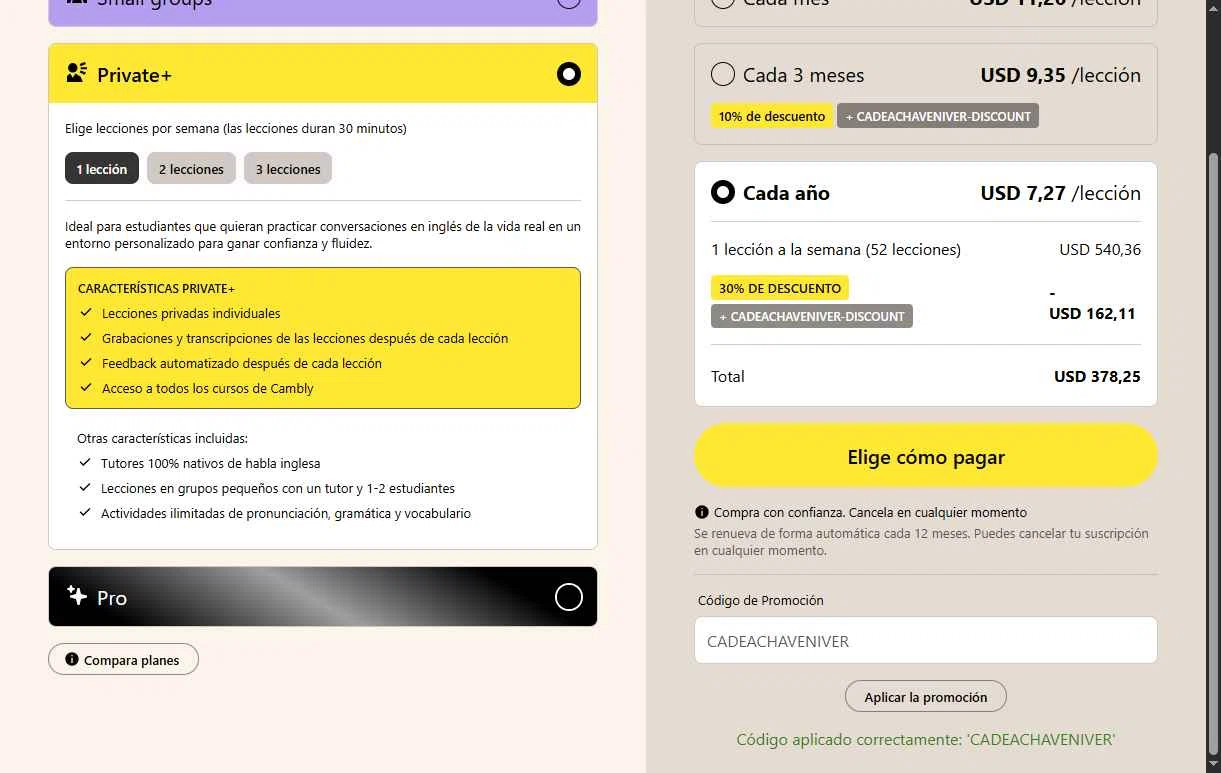Click checkmark beside Lecciones privadas individuales
Image resolution: width=1221 pixels, height=773 pixels.
coord(86,313)
